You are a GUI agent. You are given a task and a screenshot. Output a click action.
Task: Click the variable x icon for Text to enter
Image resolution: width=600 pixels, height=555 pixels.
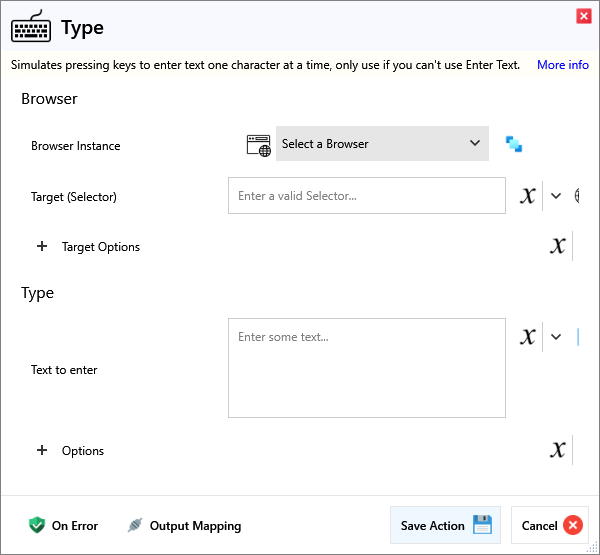click(x=528, y=337)
